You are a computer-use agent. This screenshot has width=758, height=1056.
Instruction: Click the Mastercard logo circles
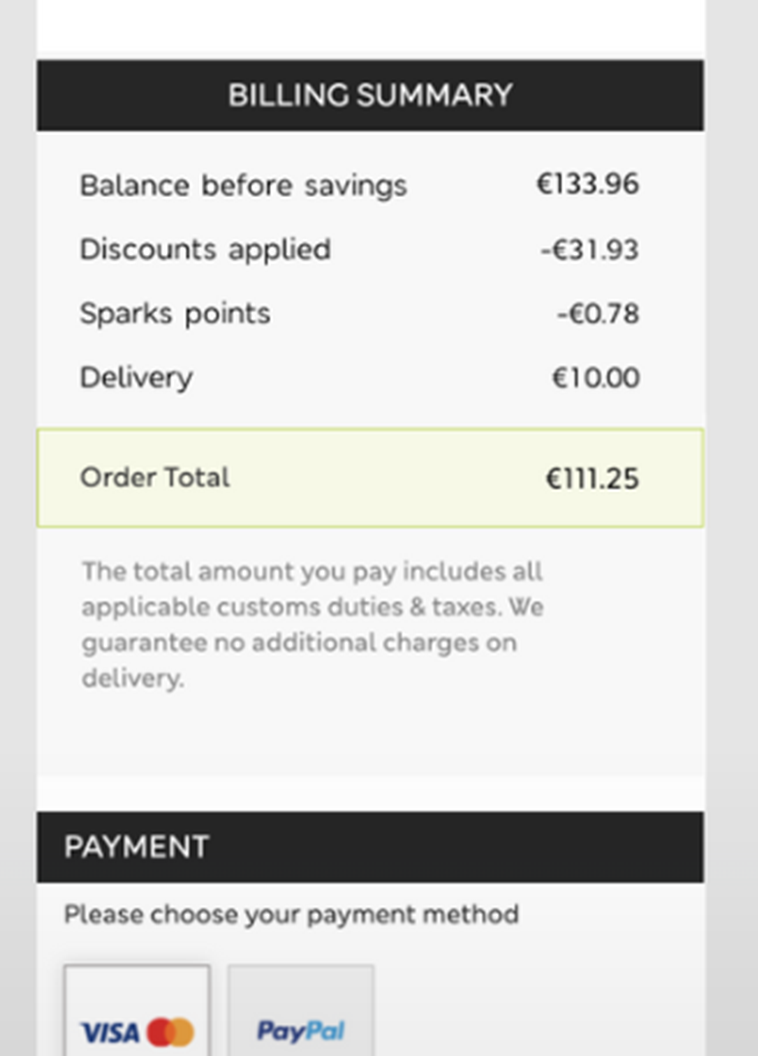[171, 1032]
